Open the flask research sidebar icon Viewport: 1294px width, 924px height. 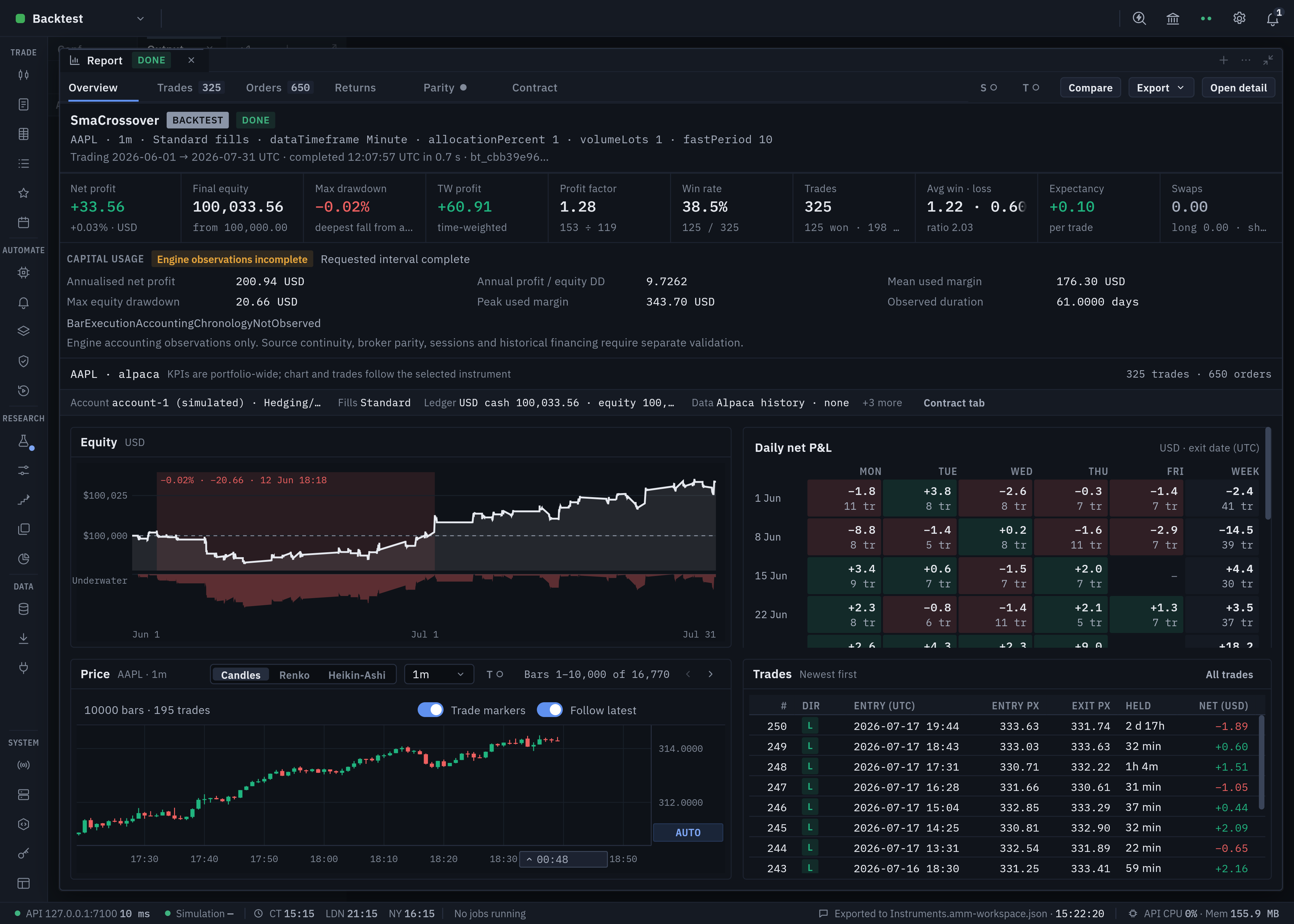(23, 441)
